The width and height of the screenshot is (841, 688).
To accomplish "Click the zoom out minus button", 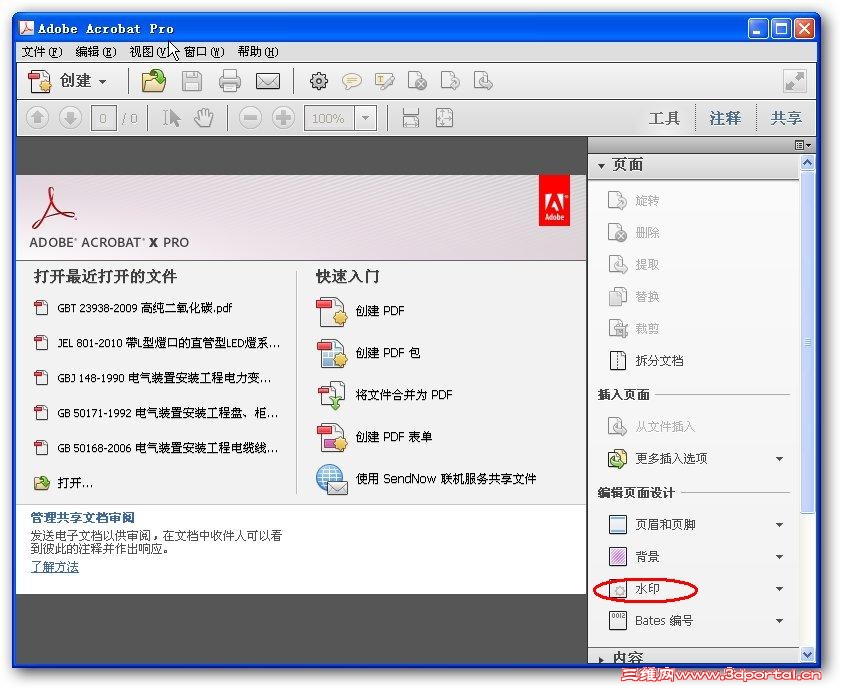I will point(250,117).
